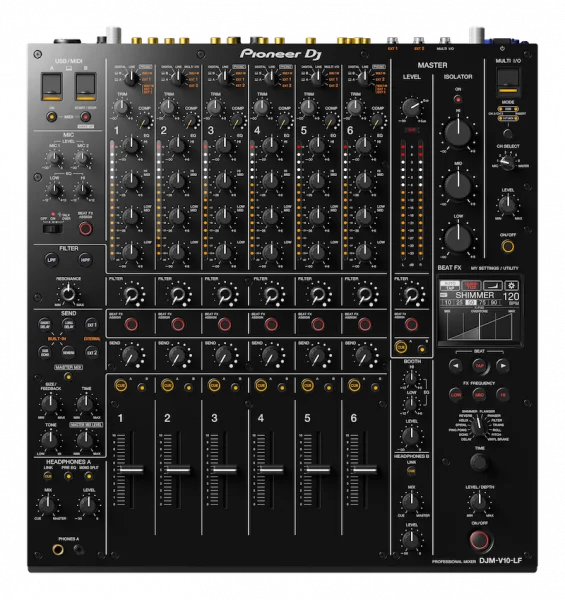
Task: Toggle the LPF filter button
Action: (x=51, y=260)
